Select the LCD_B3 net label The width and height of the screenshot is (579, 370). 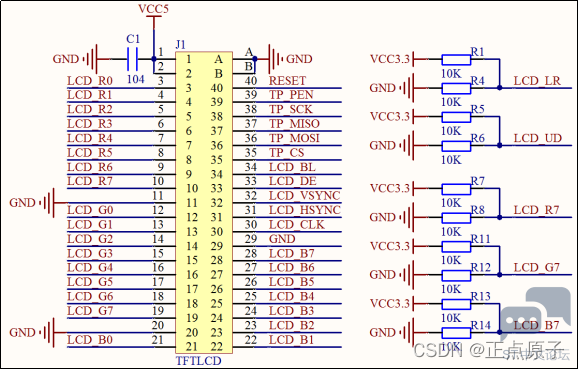291,311
